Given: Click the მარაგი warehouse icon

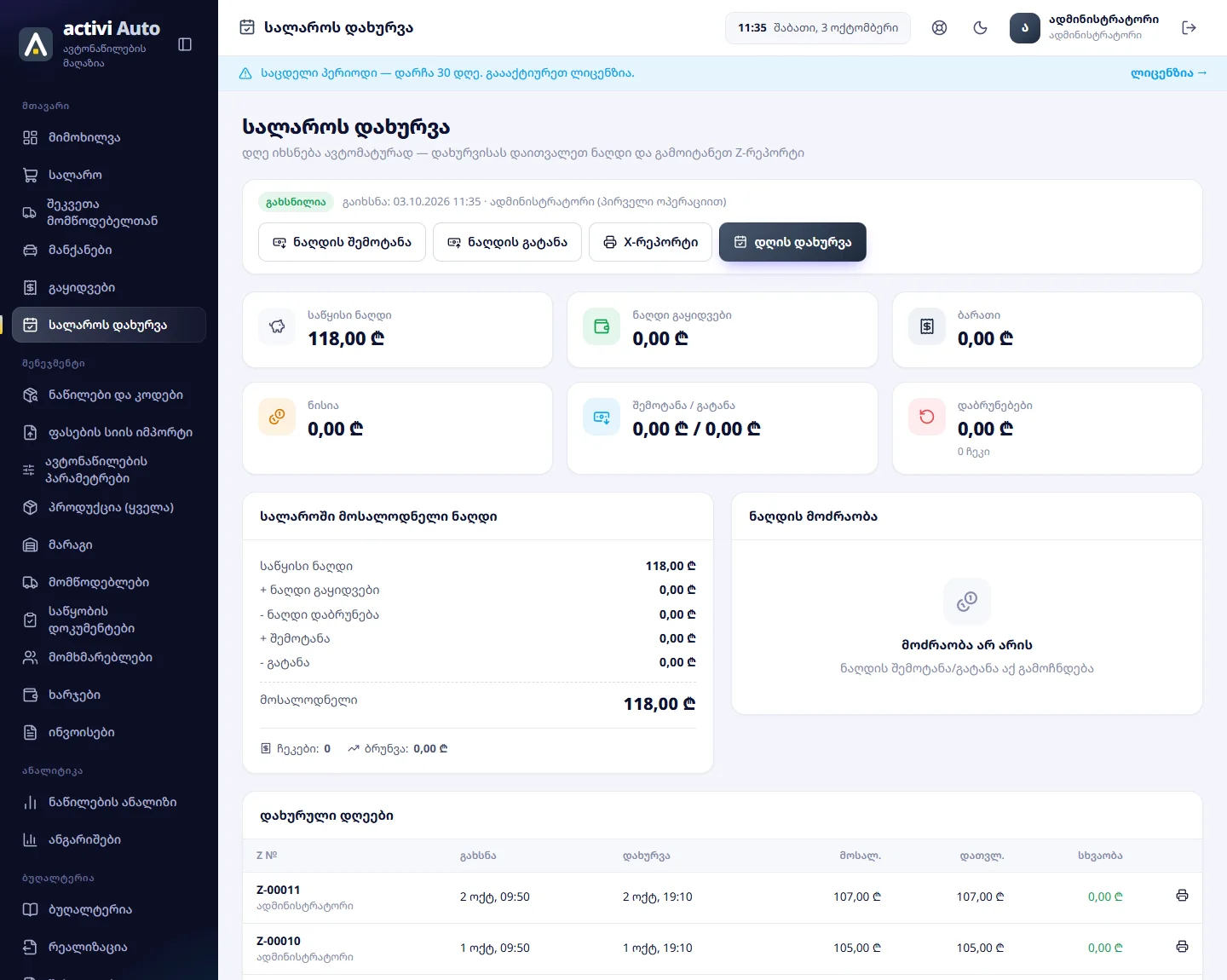Looking at the screenshot, I should tap(30, 545).
